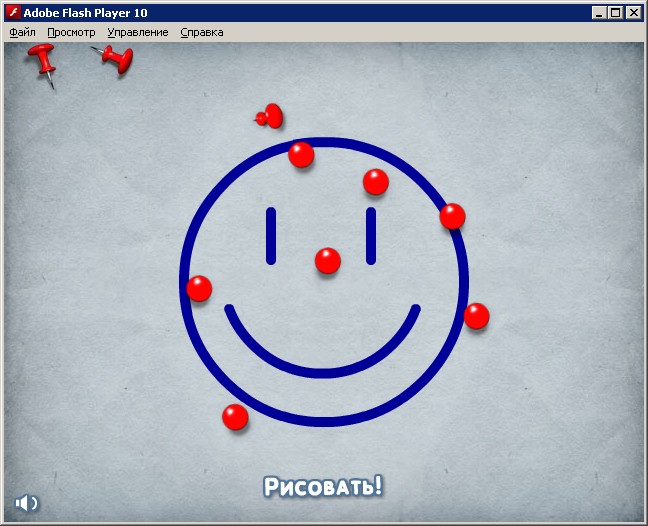Click the pushpin lying just above the smiley circle
This screenshot has height=526, width=648.
pos(269,118)
